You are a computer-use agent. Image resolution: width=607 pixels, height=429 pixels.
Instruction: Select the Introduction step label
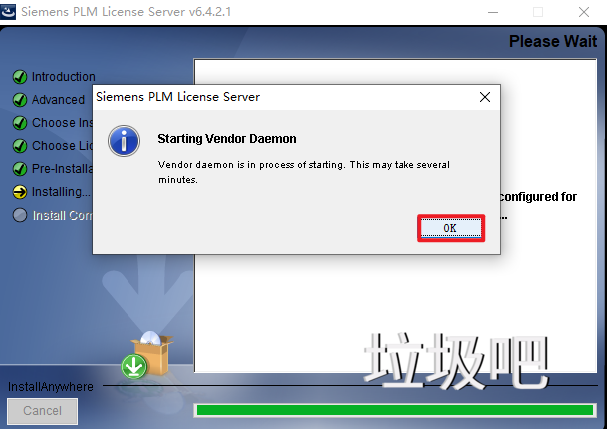(x=63, y=77)
